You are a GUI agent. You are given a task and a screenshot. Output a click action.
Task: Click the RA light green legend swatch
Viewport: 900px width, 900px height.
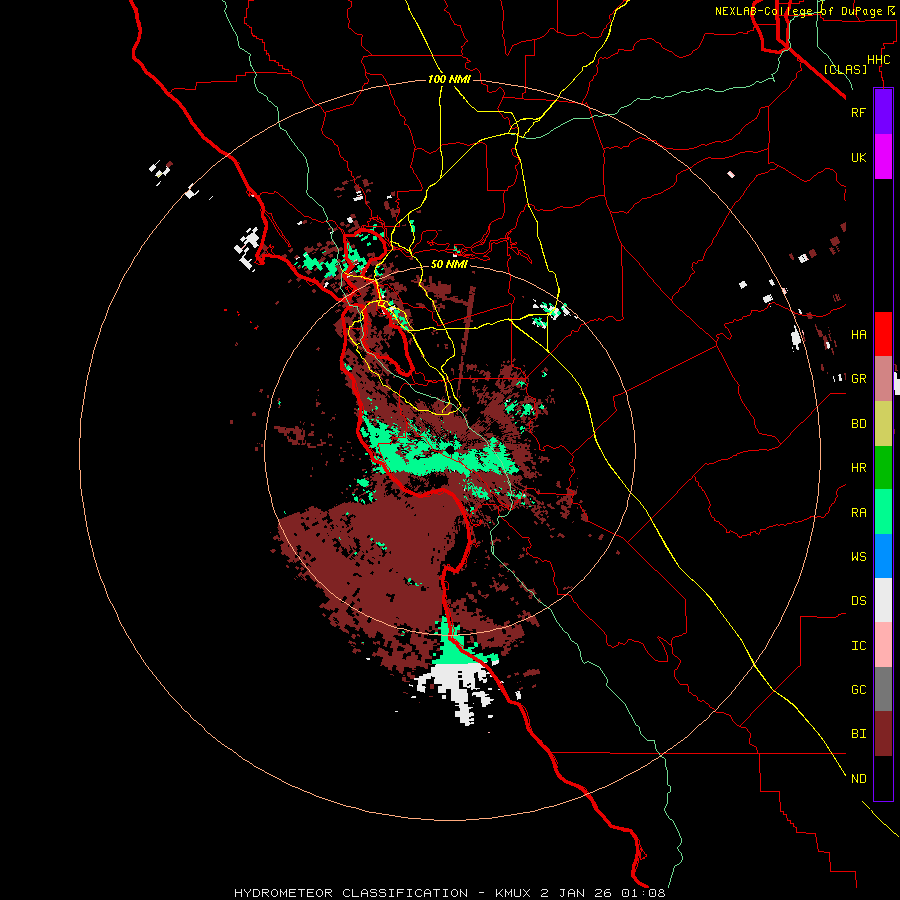coord(883,512)
